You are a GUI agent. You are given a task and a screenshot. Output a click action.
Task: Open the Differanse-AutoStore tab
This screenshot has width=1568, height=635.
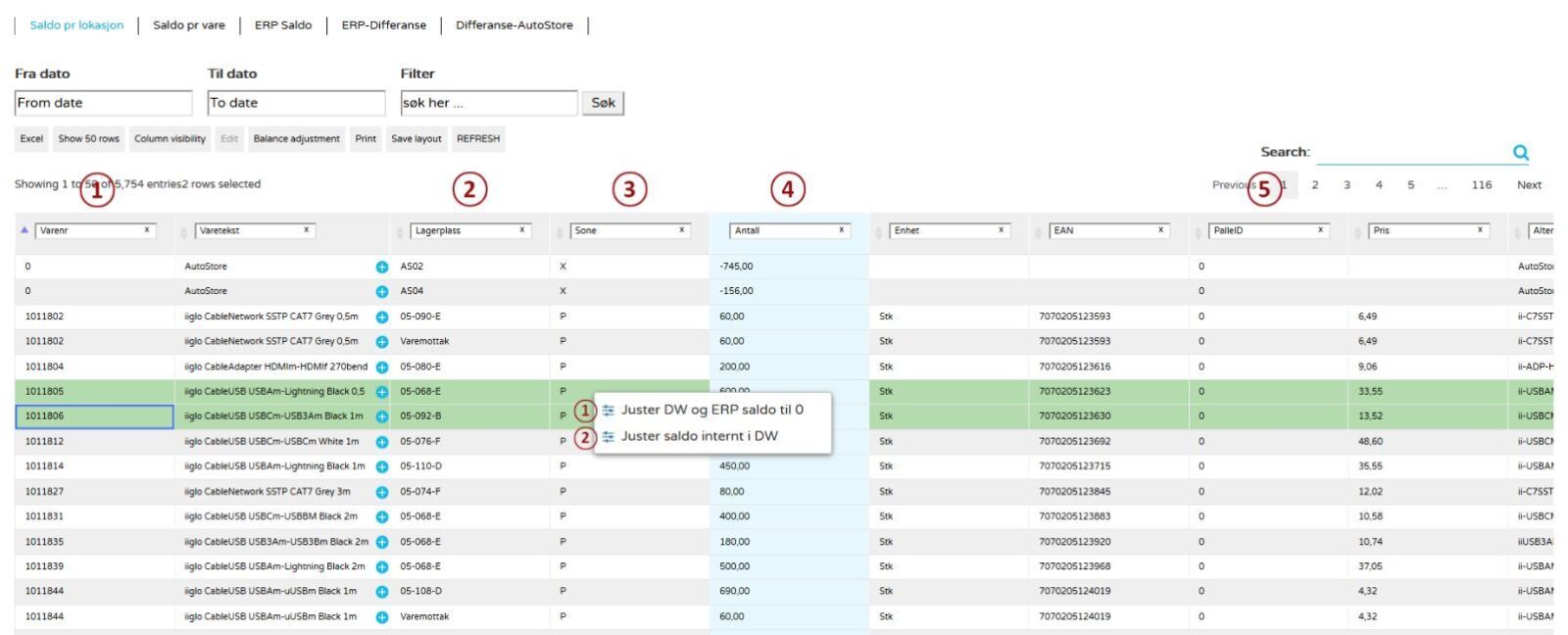514,25
